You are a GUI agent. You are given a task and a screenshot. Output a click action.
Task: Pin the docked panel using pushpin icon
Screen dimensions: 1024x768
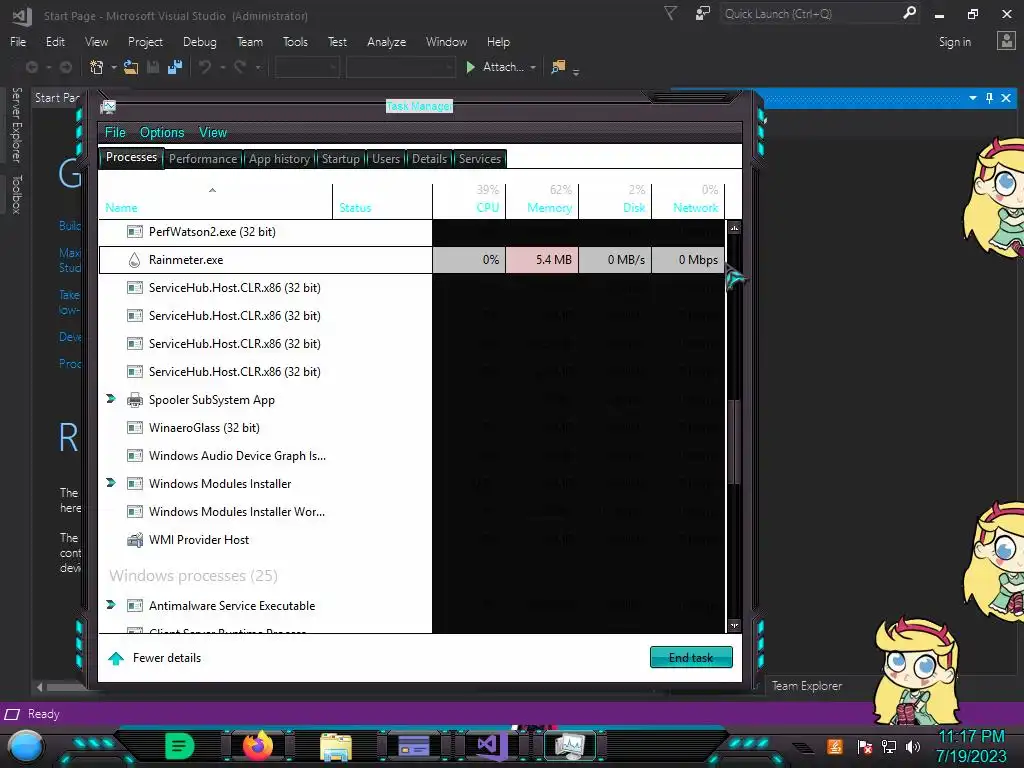click(989, 98)
